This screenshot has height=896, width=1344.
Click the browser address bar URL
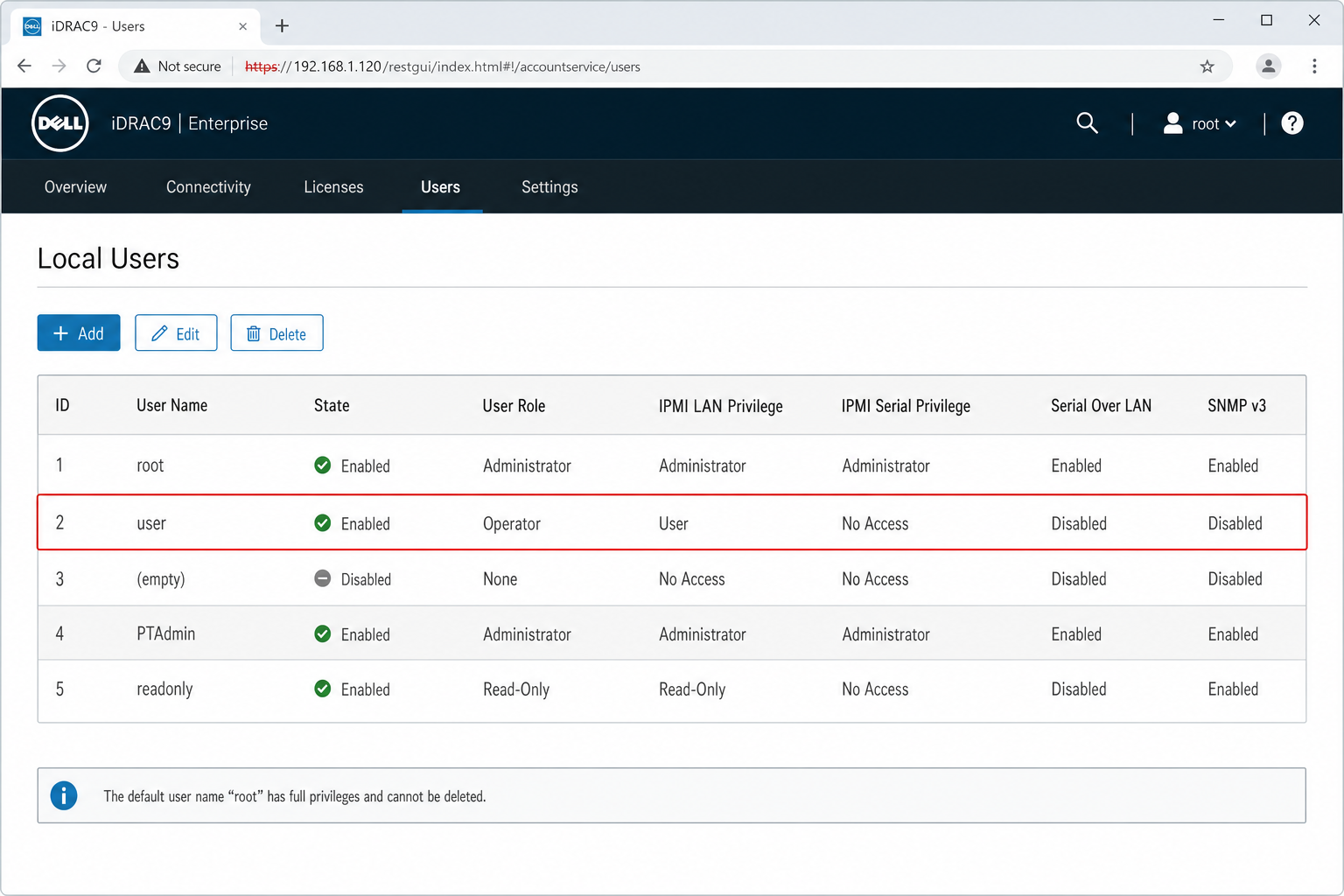tap(443, 66)
